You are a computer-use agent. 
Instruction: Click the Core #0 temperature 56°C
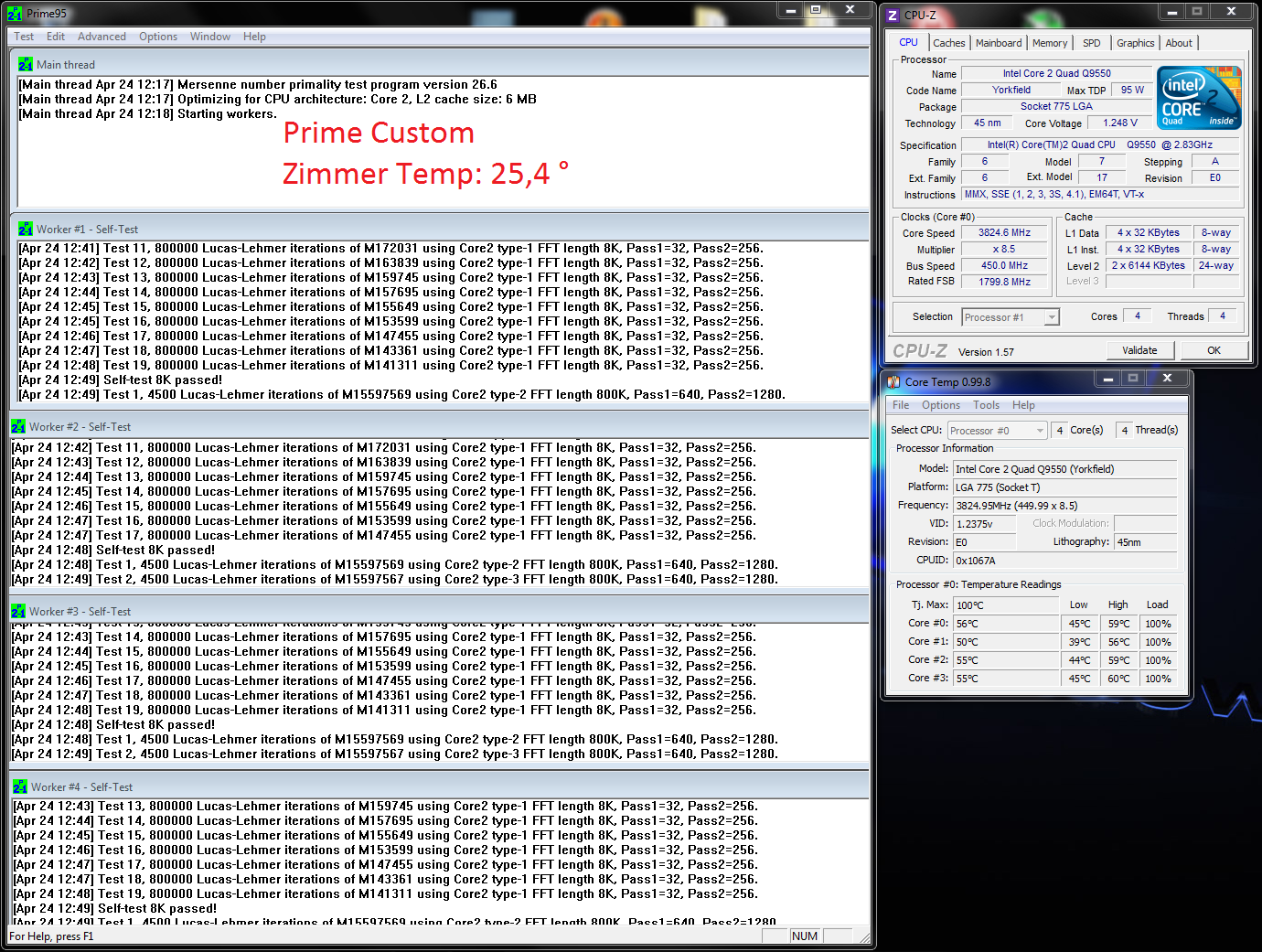[x=1006, y=624]
